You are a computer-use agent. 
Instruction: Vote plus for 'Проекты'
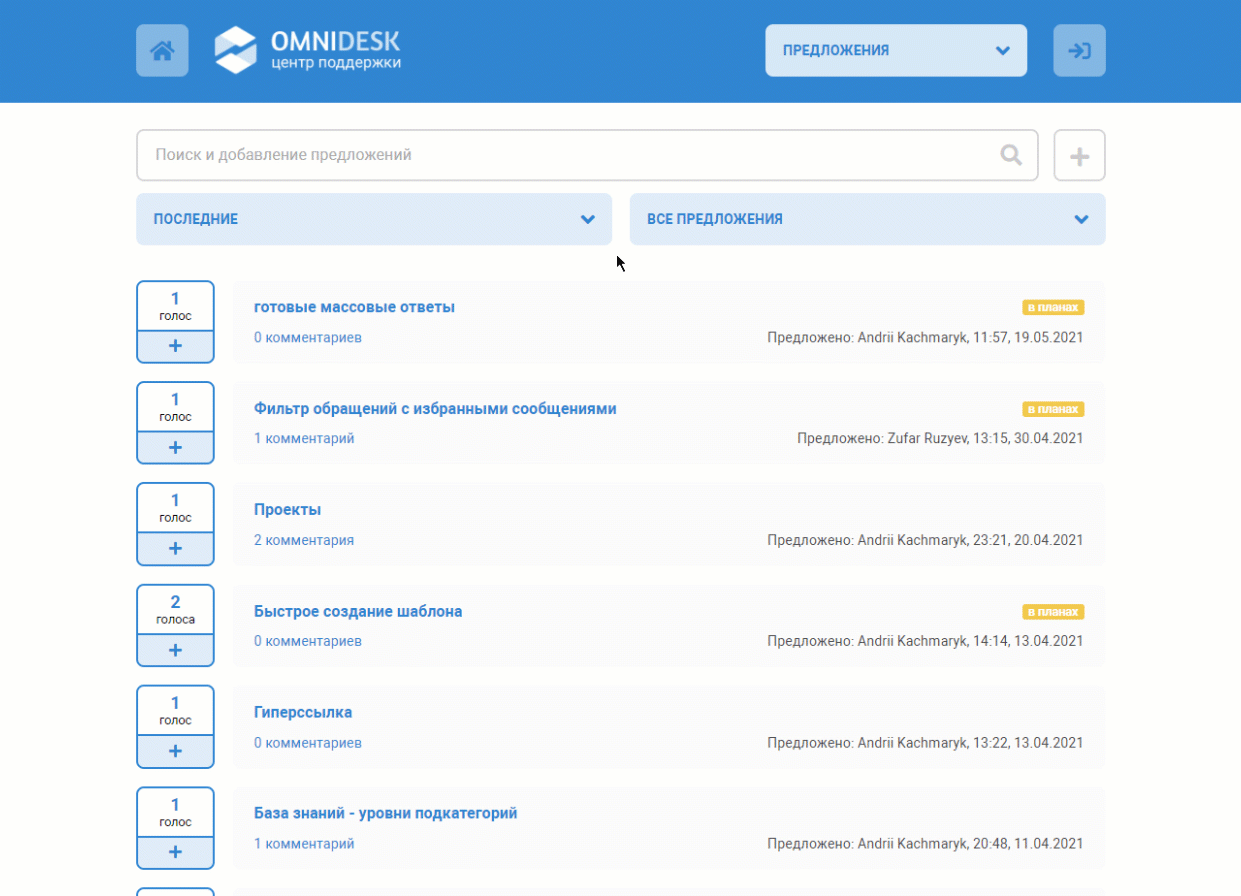175,548
